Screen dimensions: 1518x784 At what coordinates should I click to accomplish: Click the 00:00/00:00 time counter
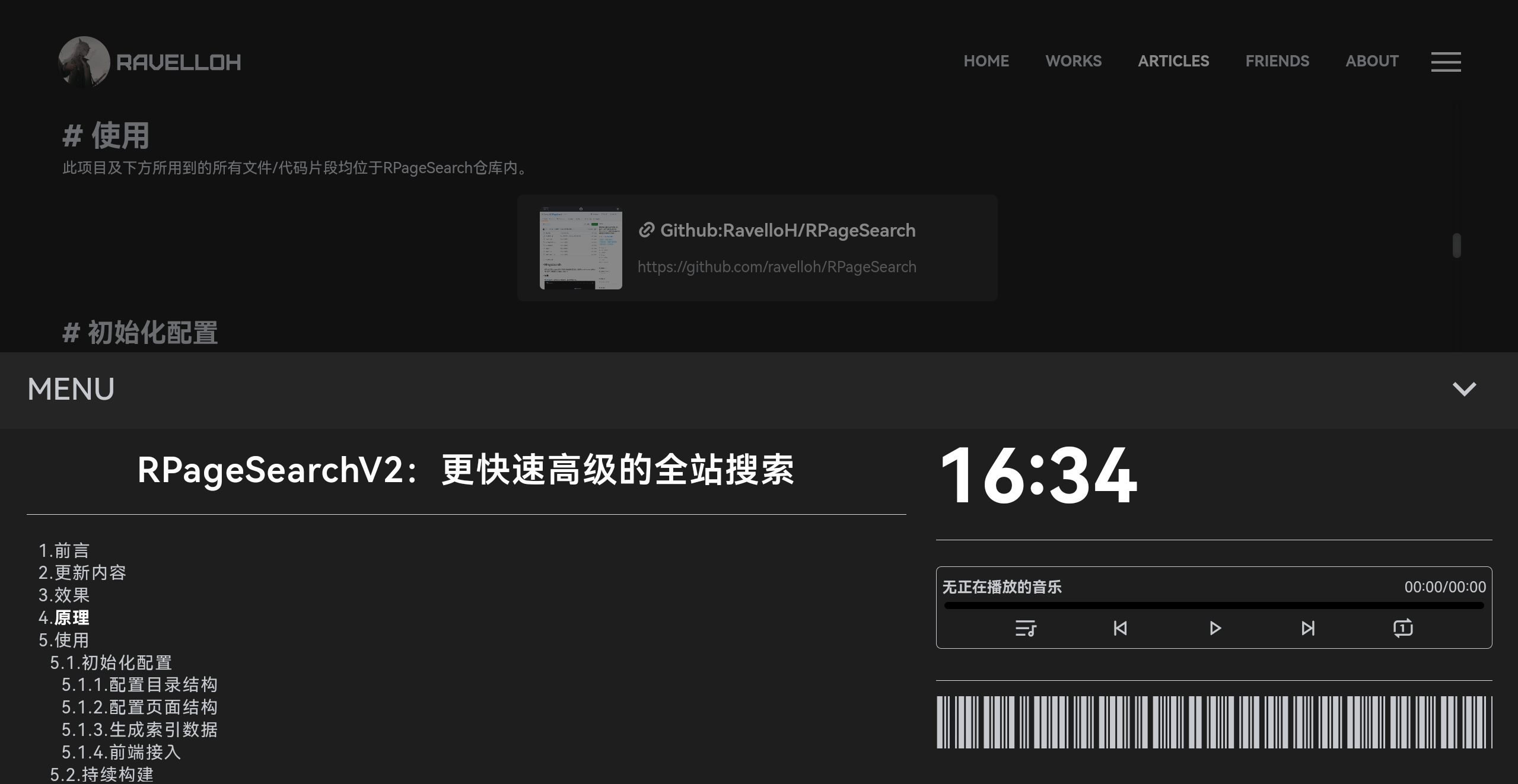(x=1445, y=587)
